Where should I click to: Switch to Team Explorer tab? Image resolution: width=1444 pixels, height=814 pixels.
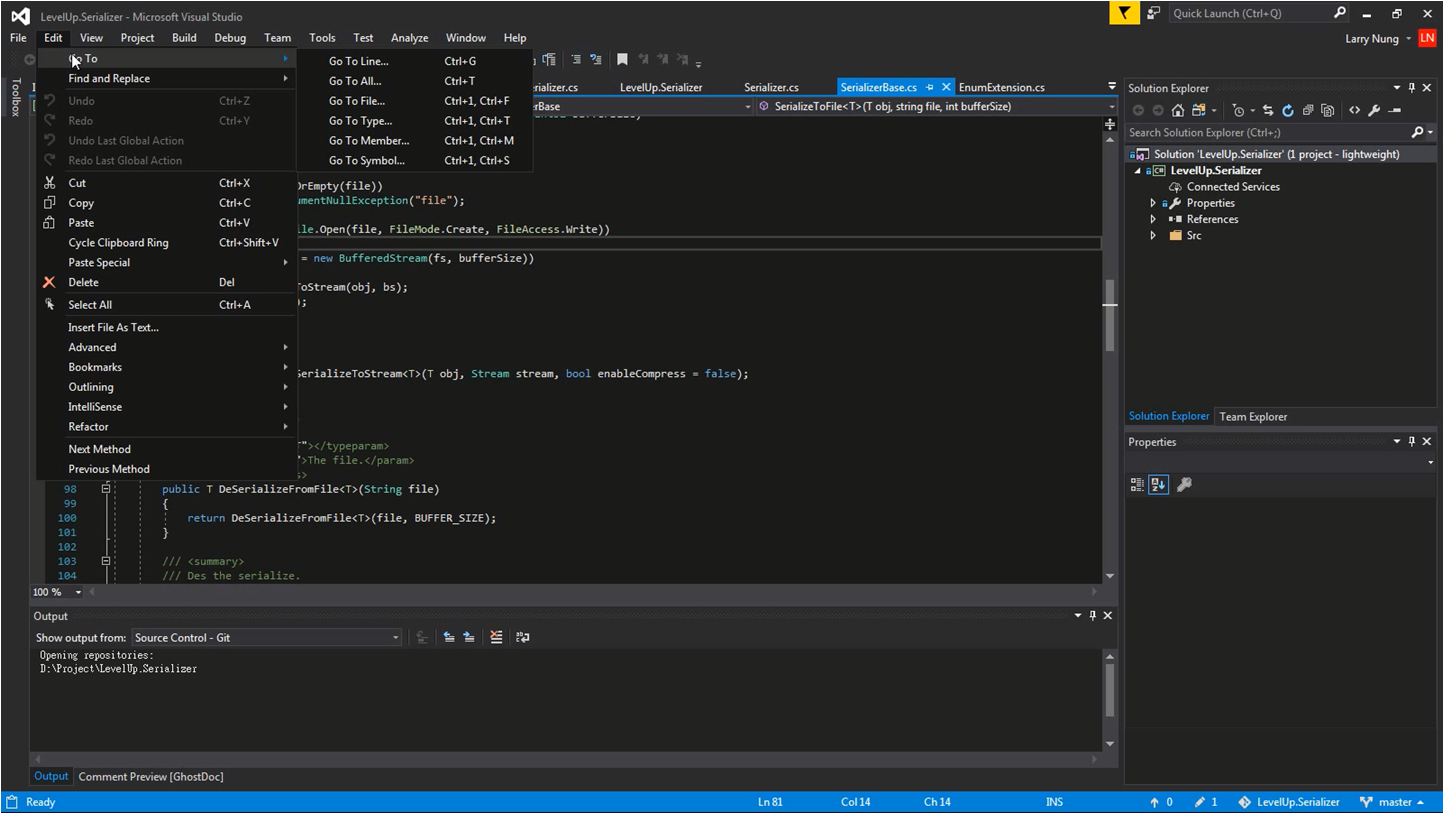click(1253, 416)
